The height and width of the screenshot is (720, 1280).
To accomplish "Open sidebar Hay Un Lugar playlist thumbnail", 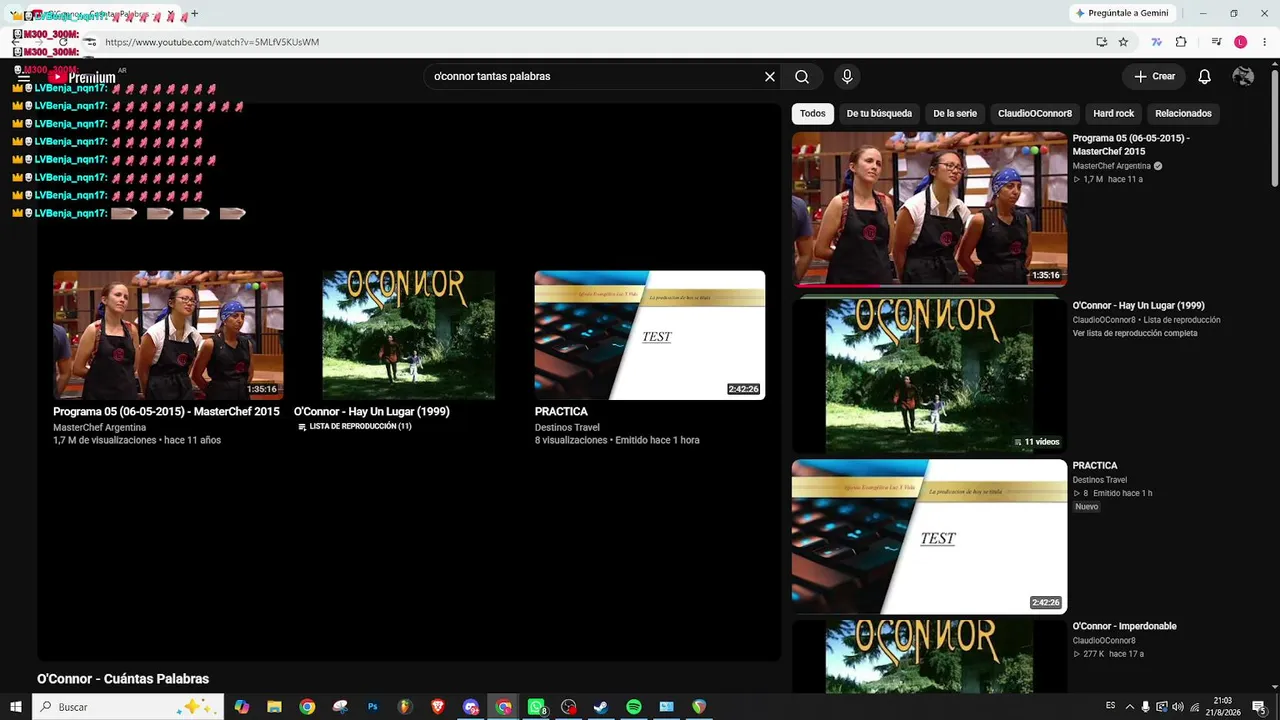I will coord(930,374).
